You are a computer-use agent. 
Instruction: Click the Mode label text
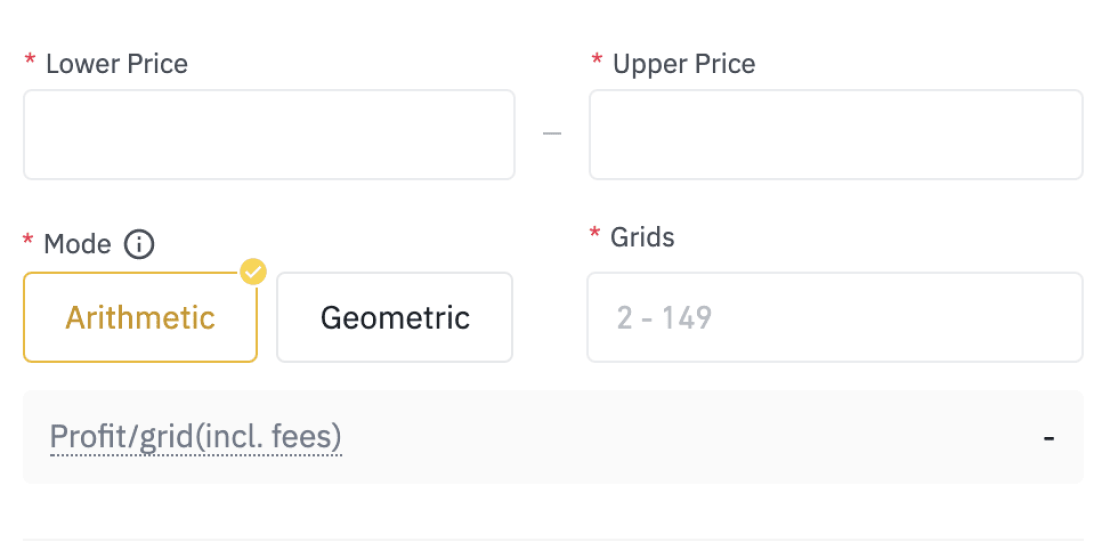click(x=77, y=244)
